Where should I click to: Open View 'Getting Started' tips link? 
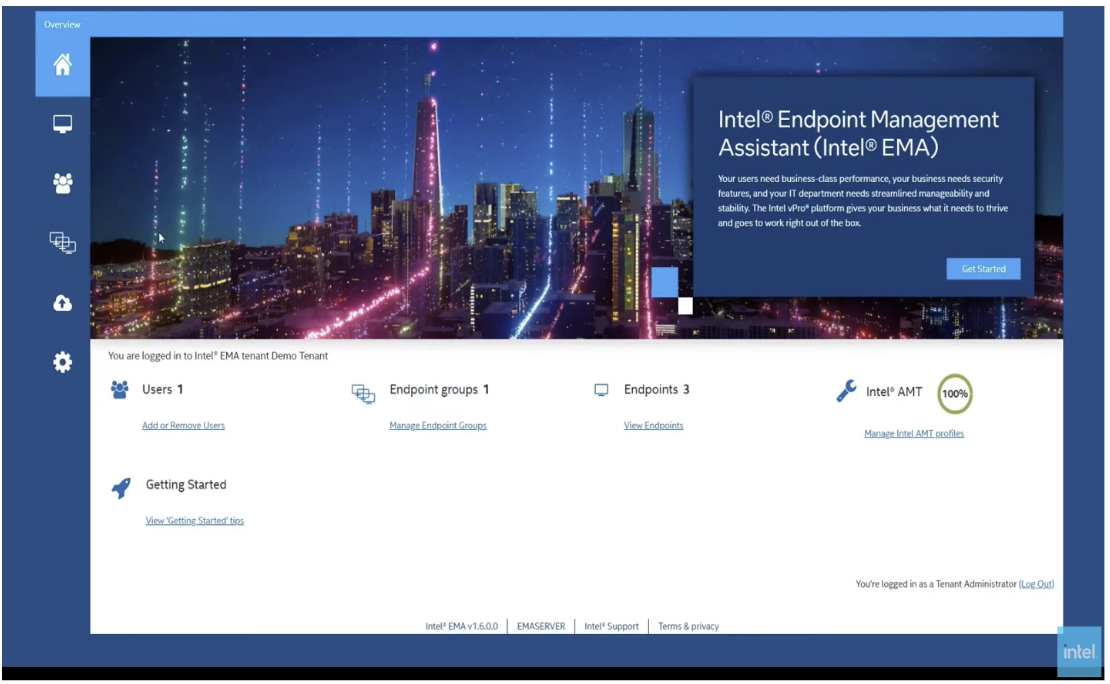(195, 521)
